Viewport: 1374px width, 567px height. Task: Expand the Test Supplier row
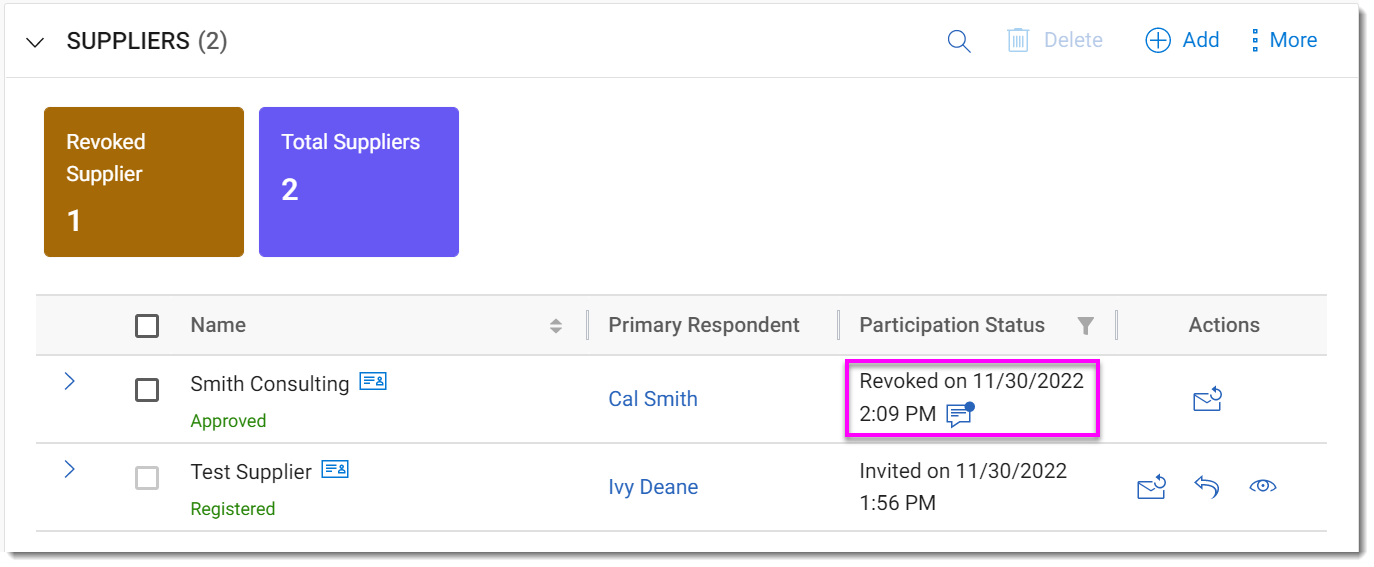(x=70, y=469)
